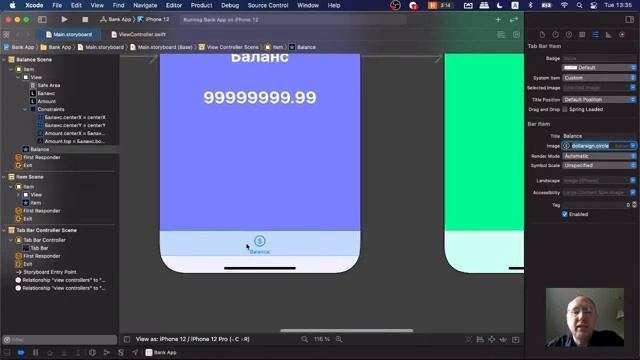Open the Product menu

pyautogui.click(x=201, y=5)
